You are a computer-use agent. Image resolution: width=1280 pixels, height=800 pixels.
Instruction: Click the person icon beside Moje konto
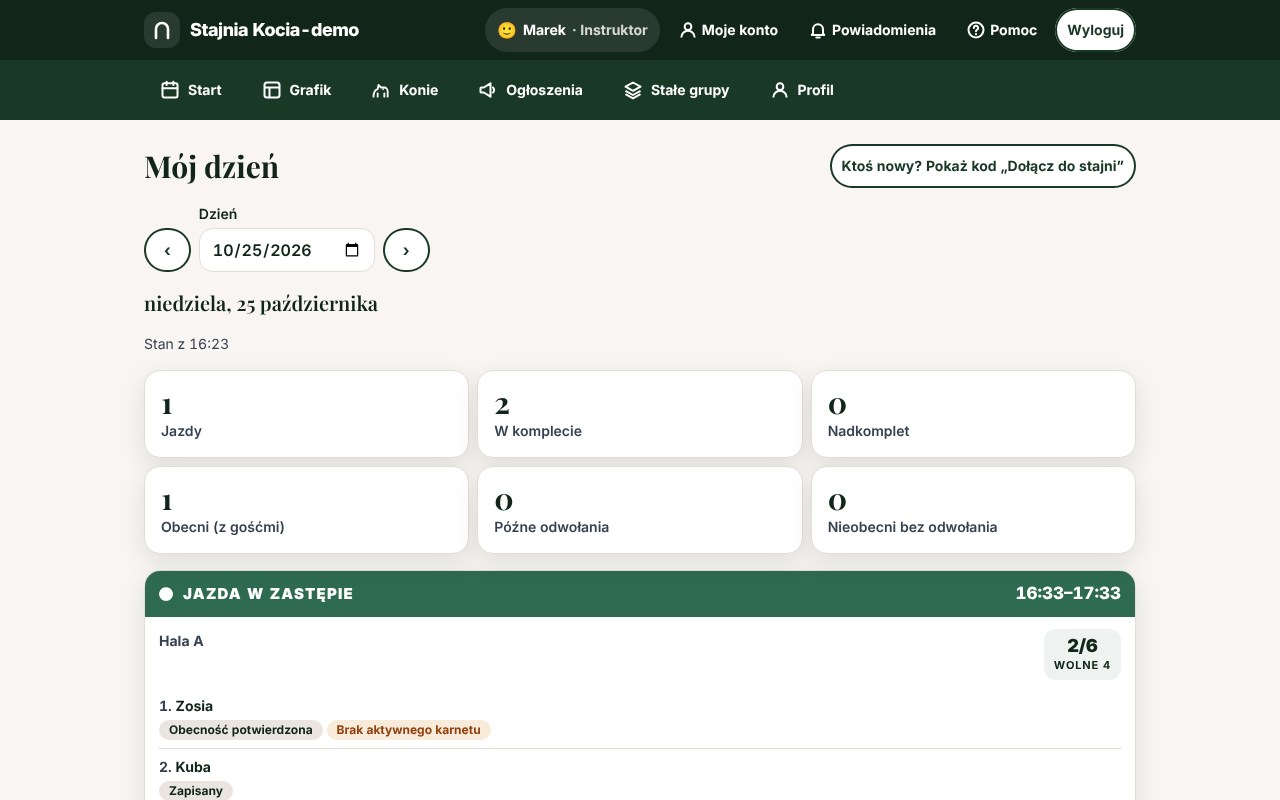[x=687, y=30]
